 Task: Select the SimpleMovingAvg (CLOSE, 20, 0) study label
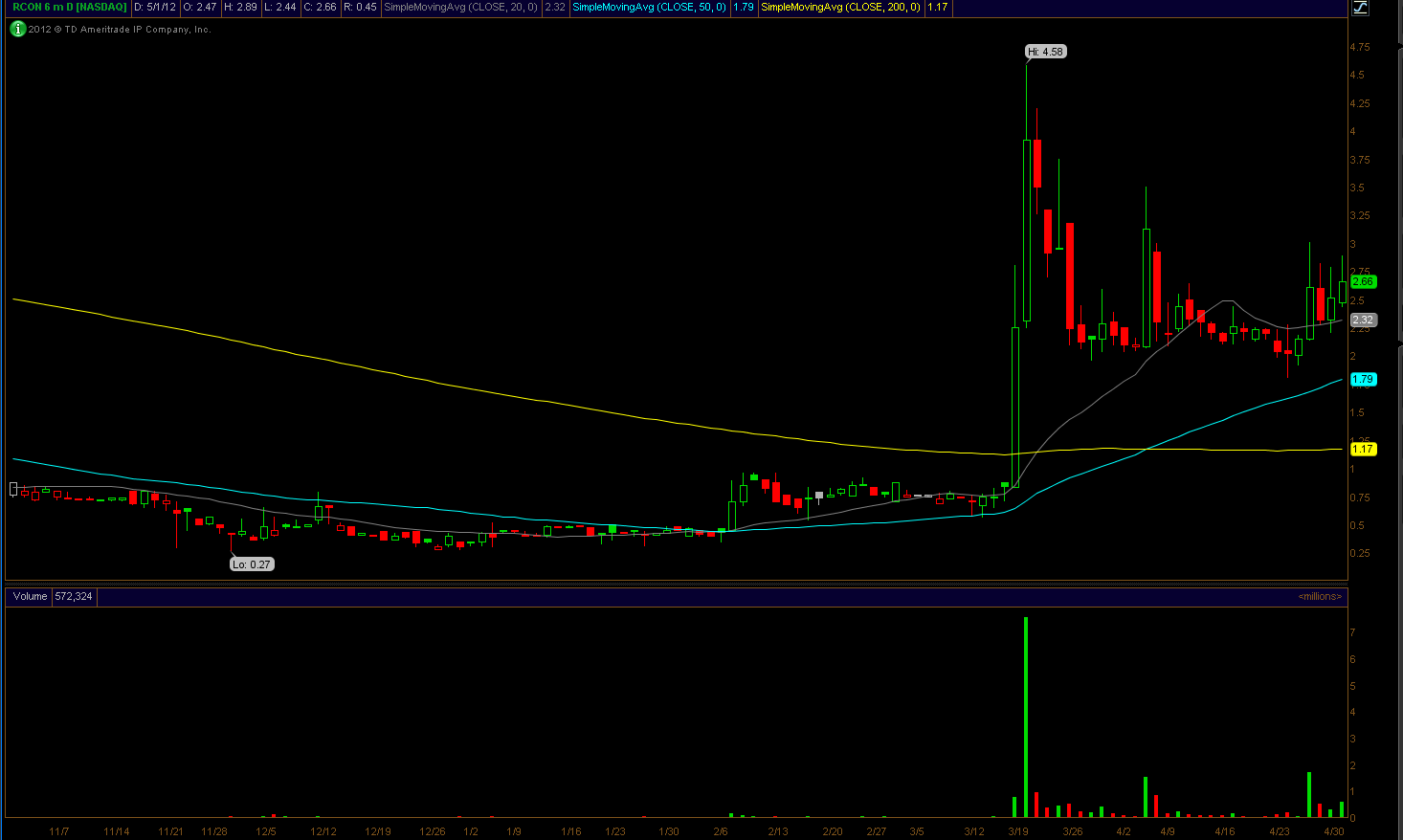tap(460, 7)
